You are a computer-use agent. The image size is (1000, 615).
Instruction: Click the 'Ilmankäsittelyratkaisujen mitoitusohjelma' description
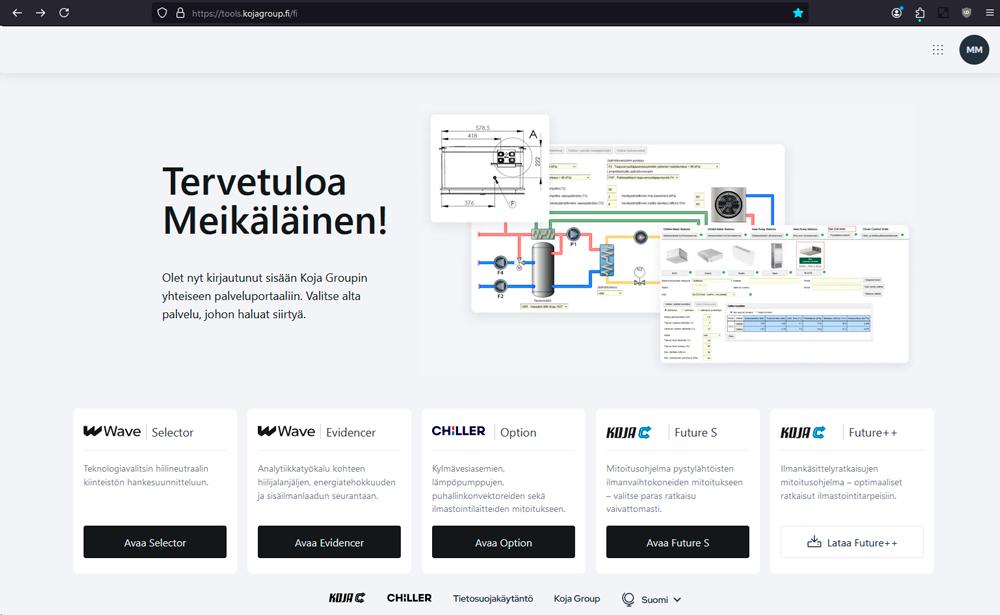tap(841, 482)
